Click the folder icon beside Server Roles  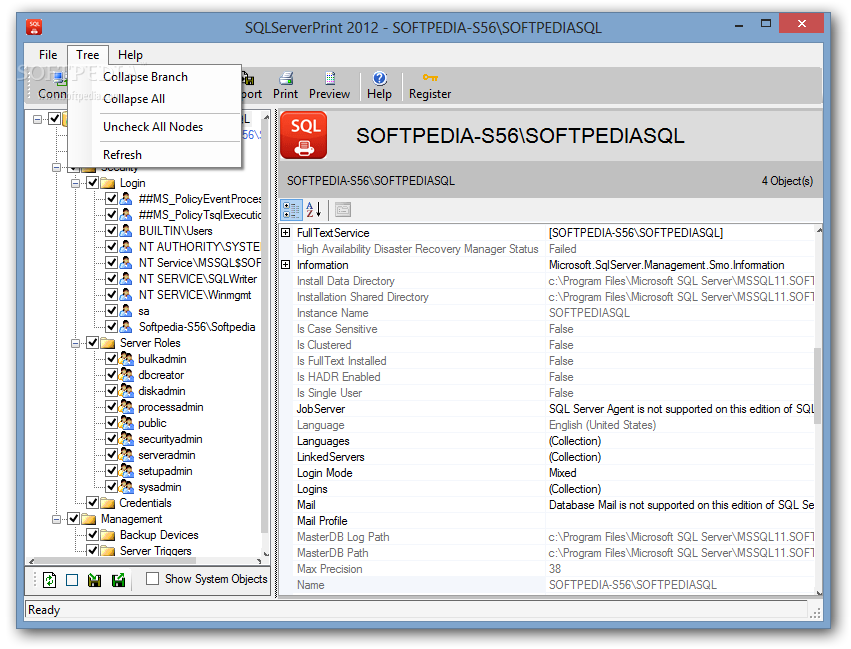pos(107,343)
